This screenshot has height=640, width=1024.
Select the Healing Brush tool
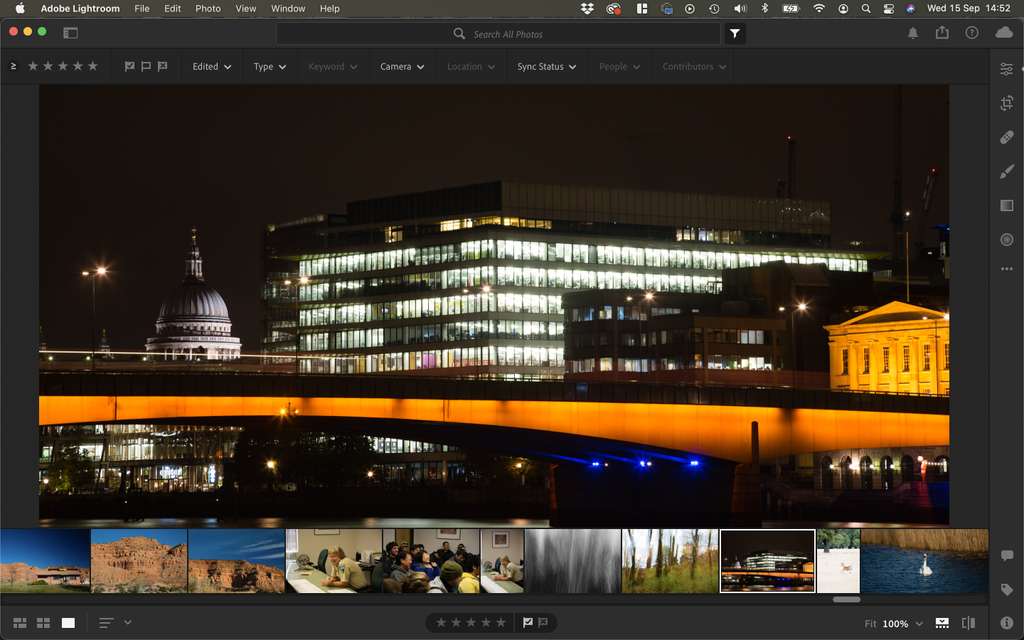point(1006,137)
